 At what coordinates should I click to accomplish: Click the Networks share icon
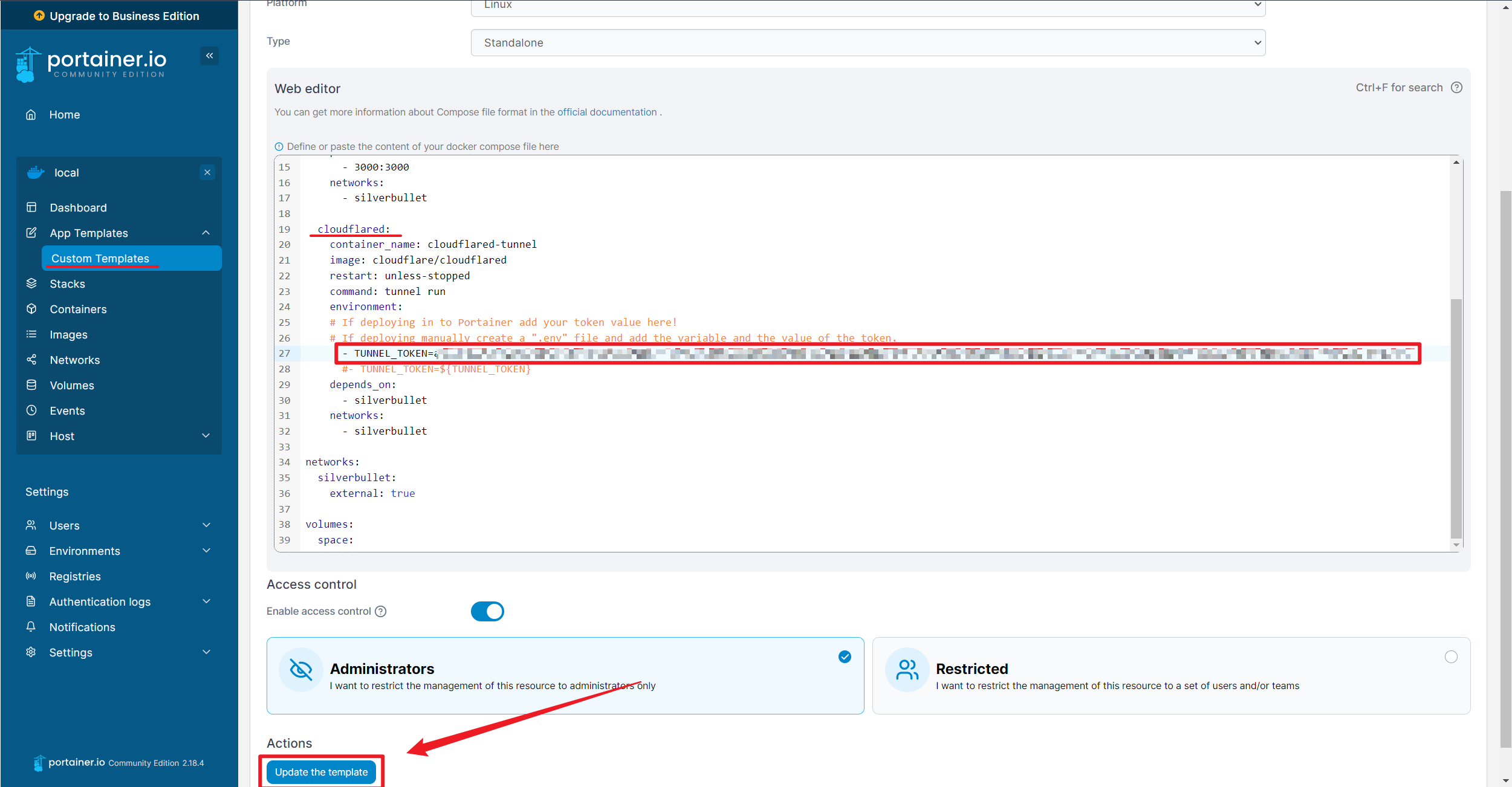click(x=31, y=360)
